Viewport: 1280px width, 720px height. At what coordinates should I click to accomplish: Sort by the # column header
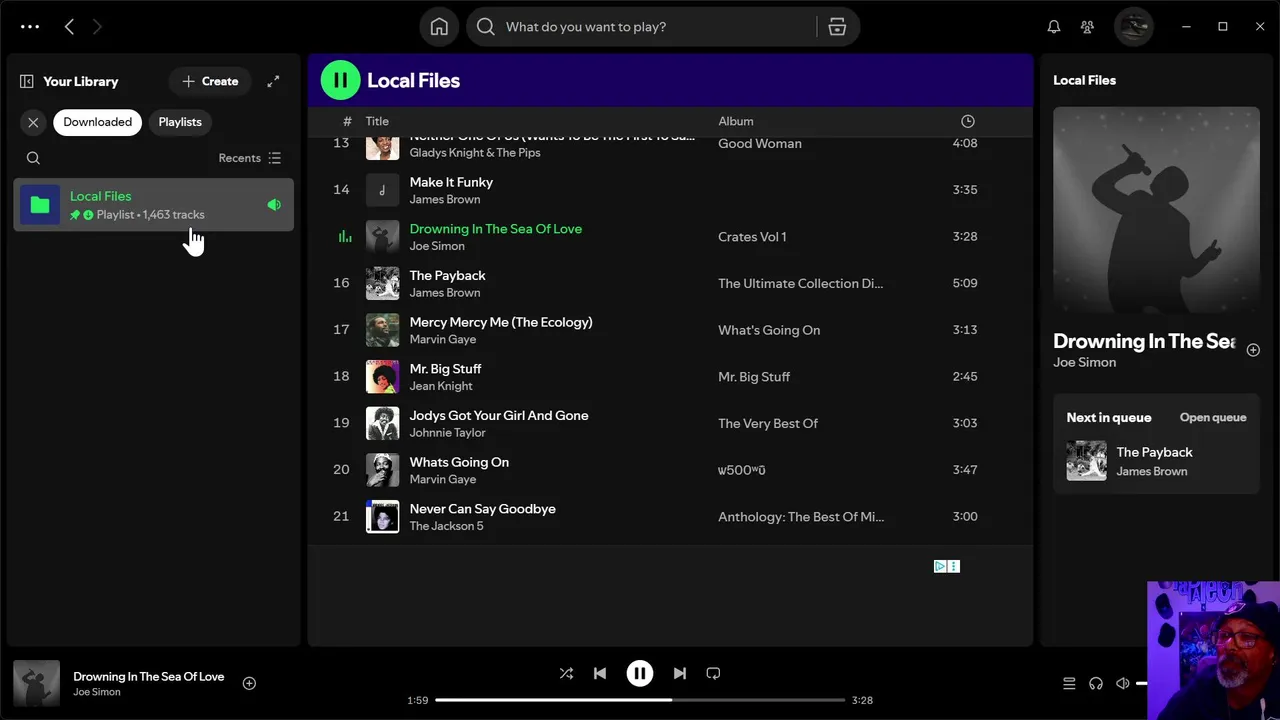coord(347,121)
